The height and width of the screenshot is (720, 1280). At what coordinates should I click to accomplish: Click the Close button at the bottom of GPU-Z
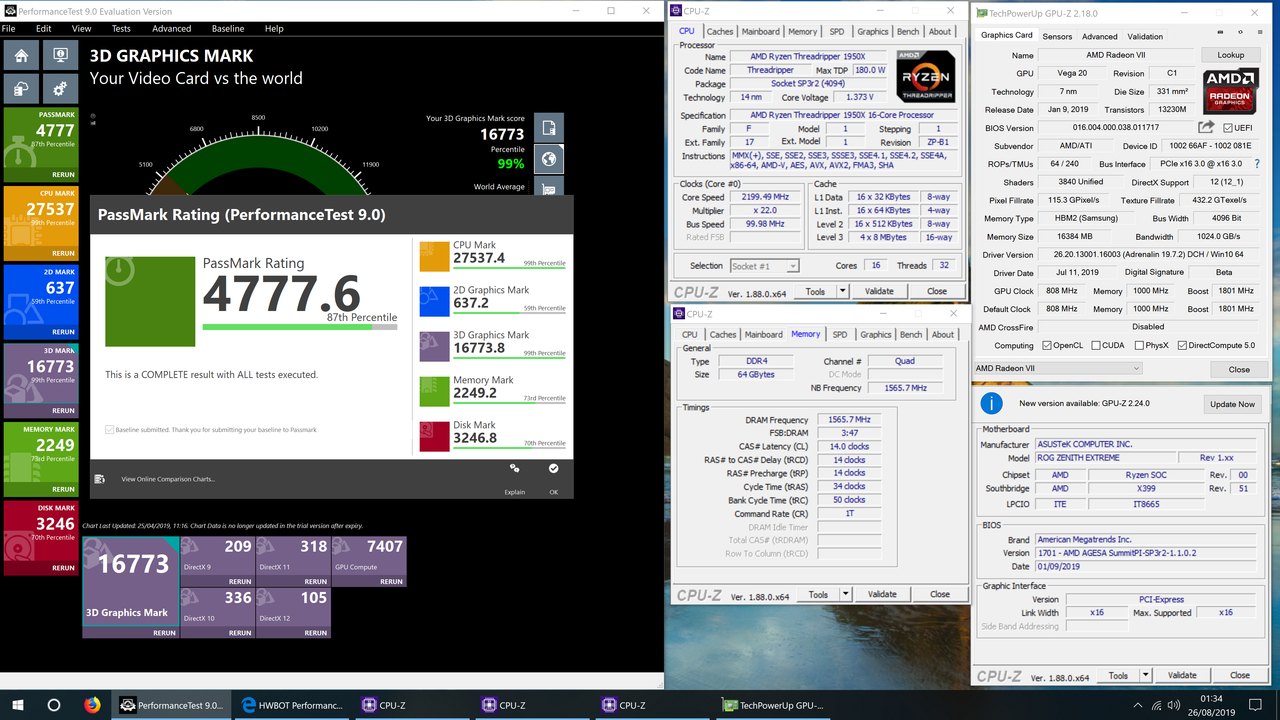[1239, 369]
